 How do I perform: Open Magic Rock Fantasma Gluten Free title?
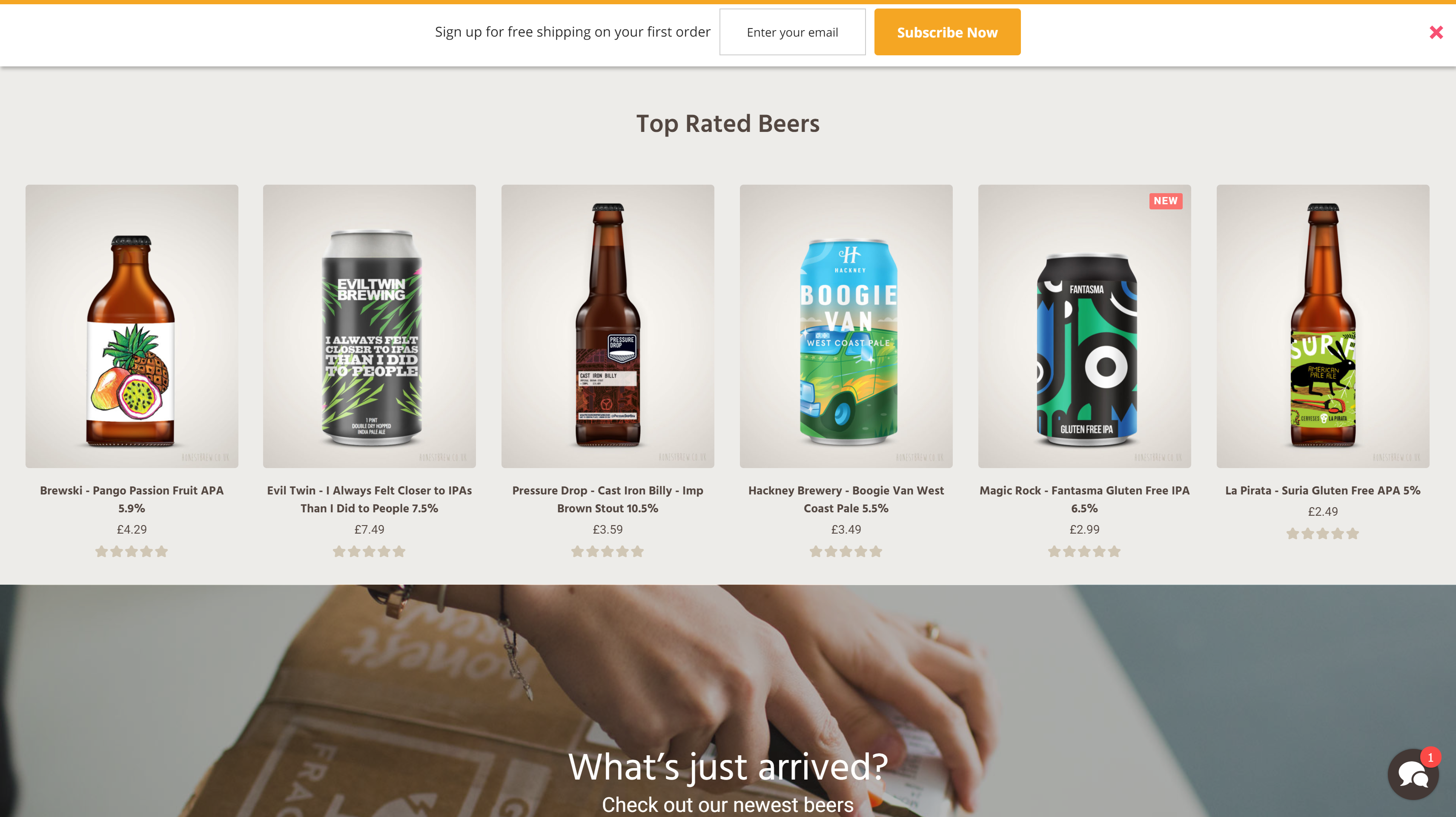[1084, 500]
